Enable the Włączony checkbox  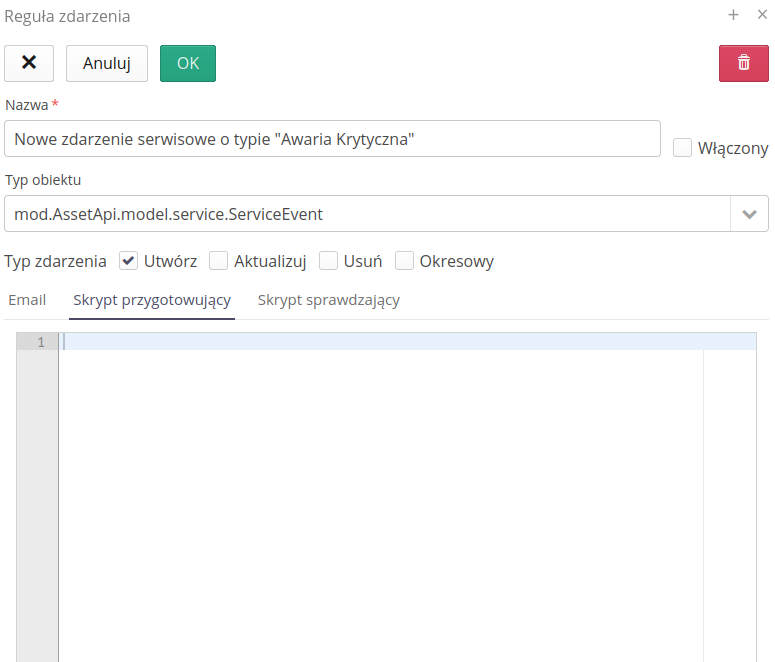pyautogui.click(x=683, y=148)
